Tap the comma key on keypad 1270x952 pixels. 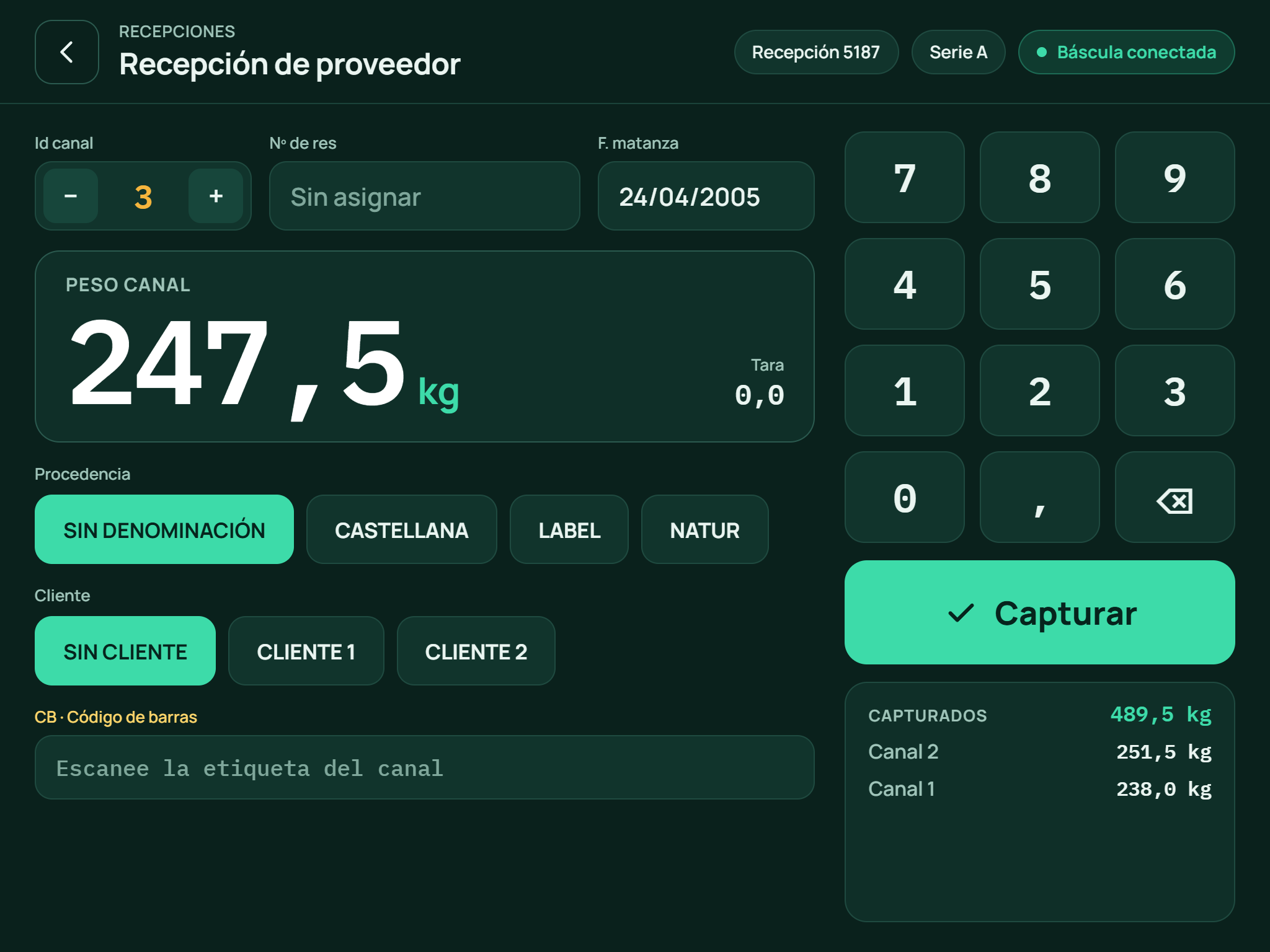point(1040,497)
